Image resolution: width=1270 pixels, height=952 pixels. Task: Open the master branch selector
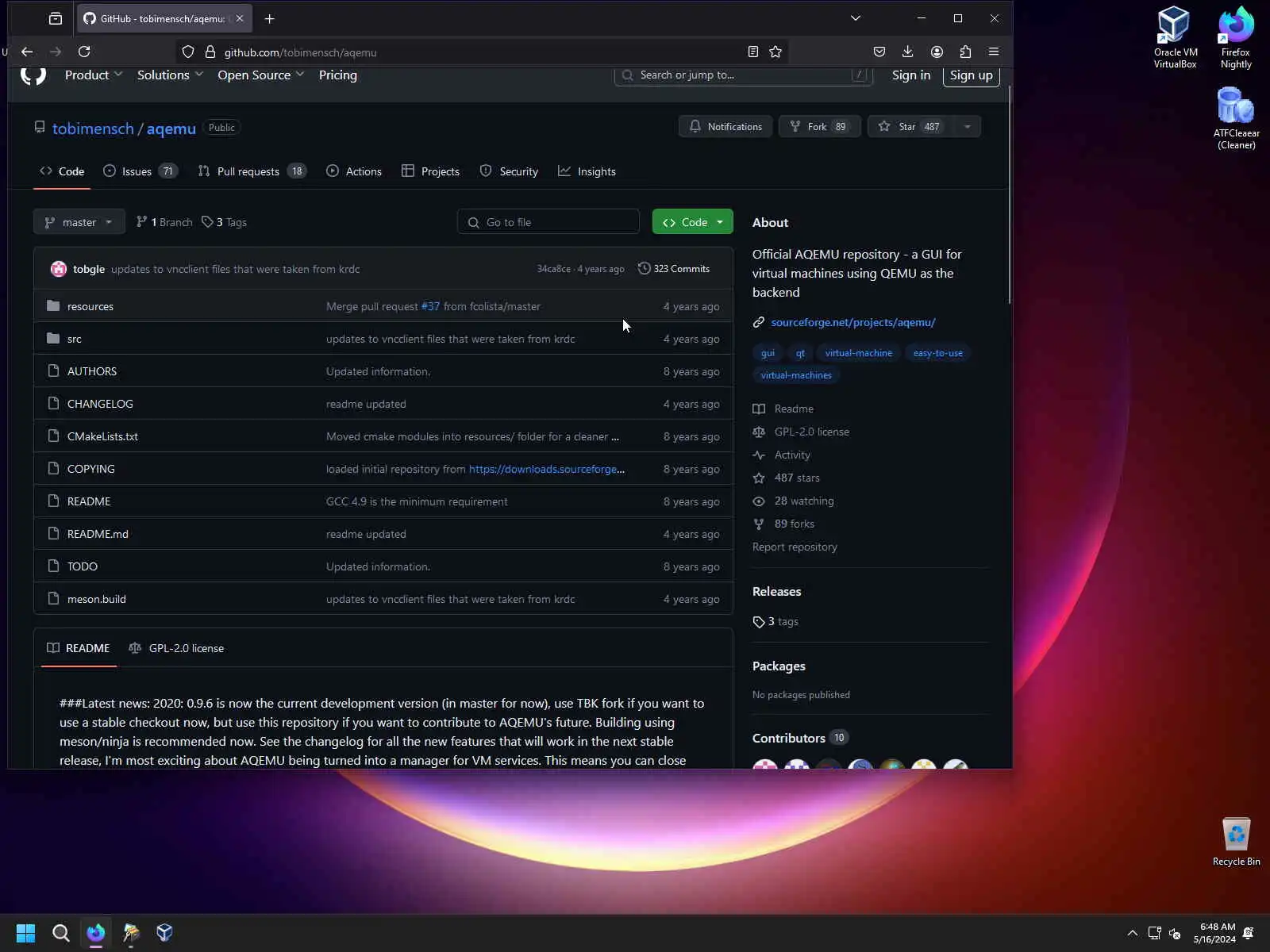(x=79, y=222)
